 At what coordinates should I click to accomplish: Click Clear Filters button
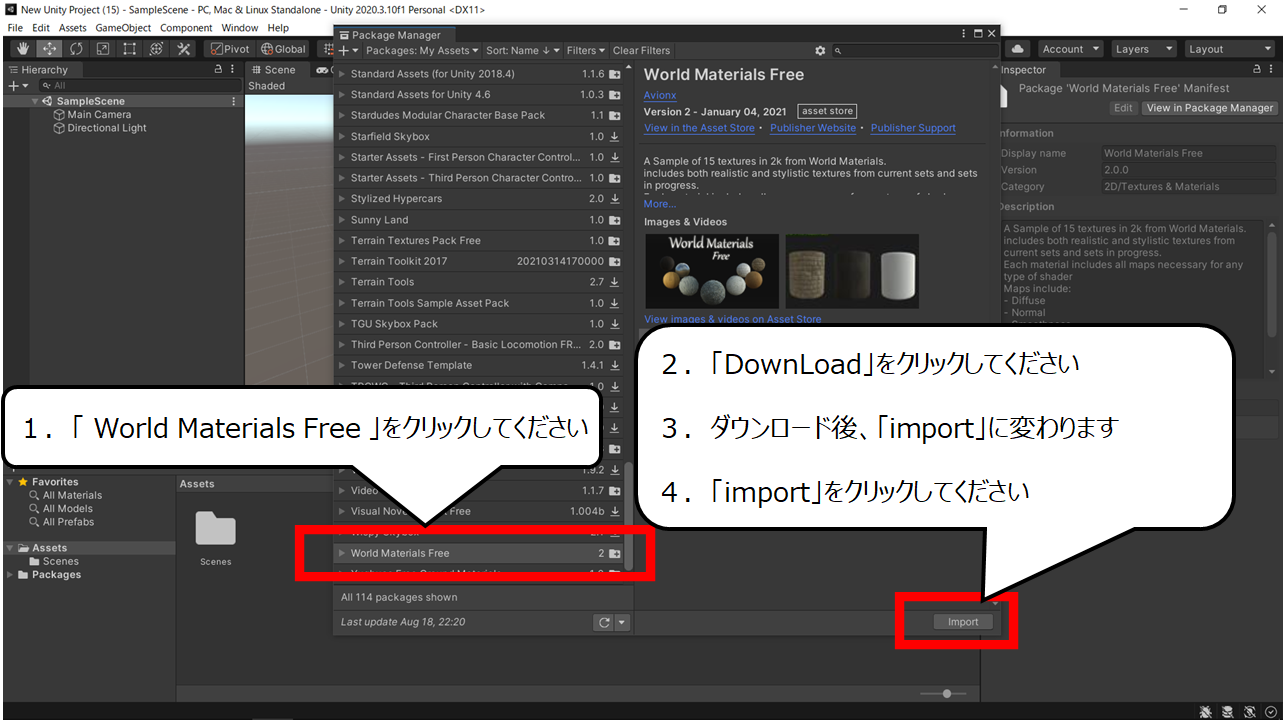[x=641, y=50]
